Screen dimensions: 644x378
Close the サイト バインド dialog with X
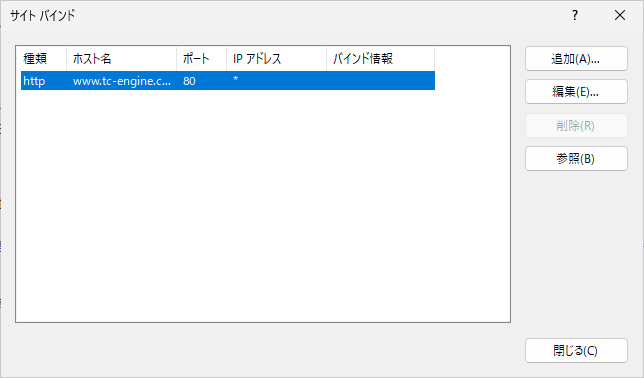pos(620,16)
